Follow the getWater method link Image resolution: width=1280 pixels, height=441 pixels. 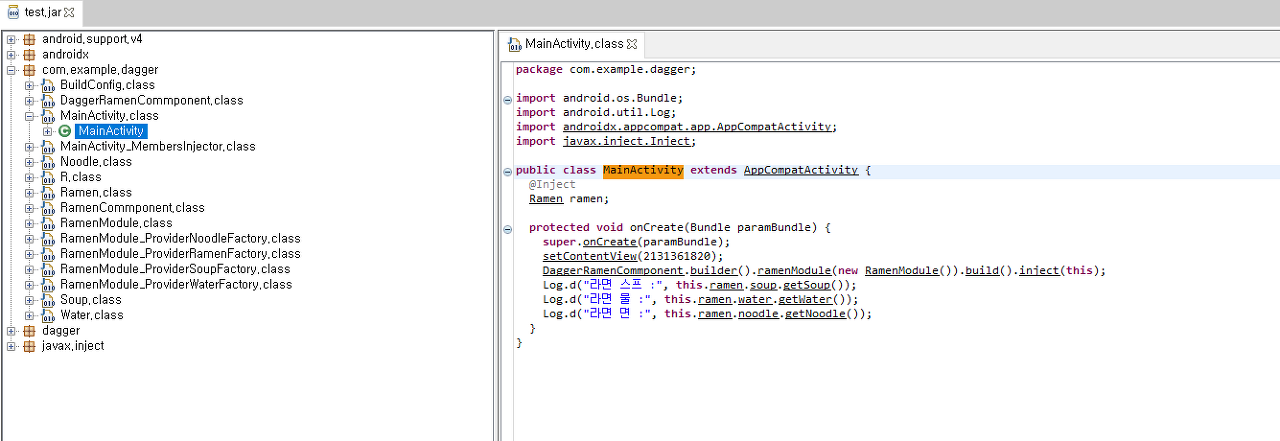(x=807, y=299)
